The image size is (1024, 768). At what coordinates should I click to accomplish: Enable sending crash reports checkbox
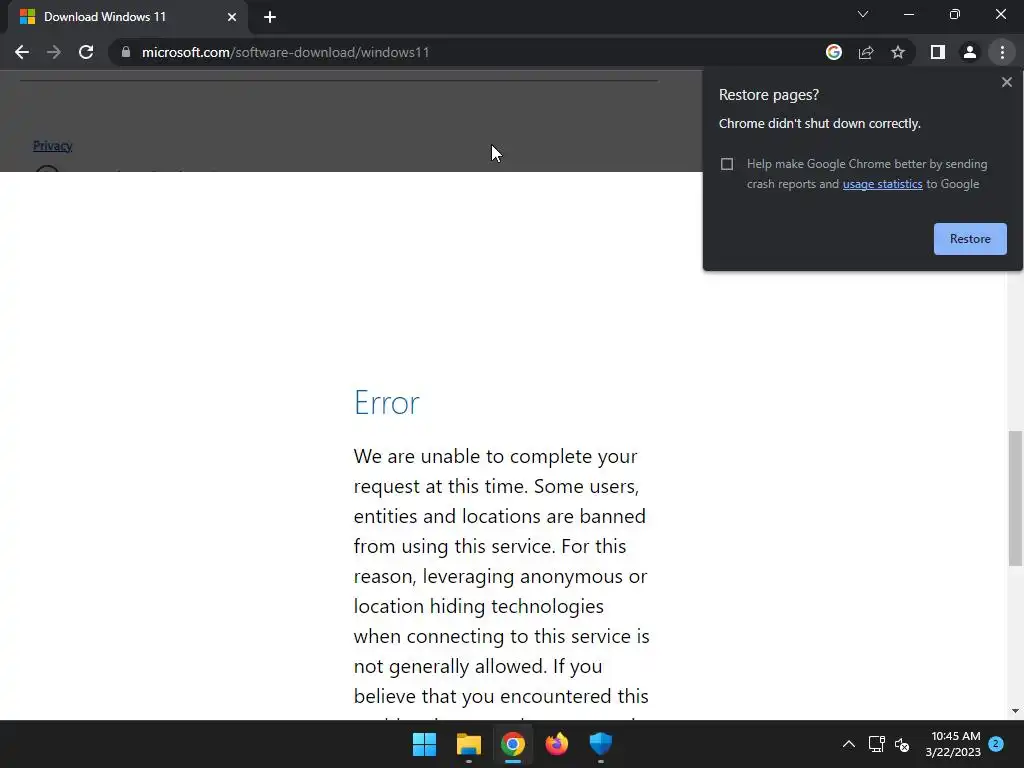tap(727, 164)
